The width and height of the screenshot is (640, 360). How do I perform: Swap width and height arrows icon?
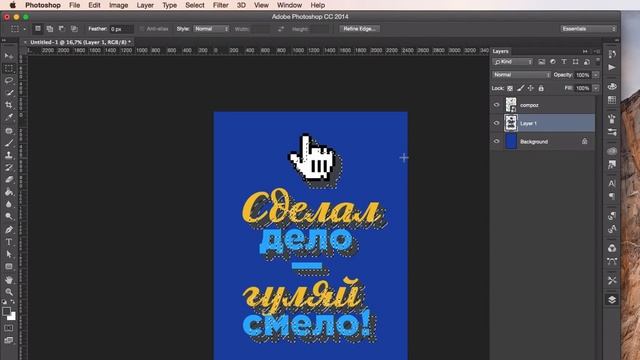[281, 29]
